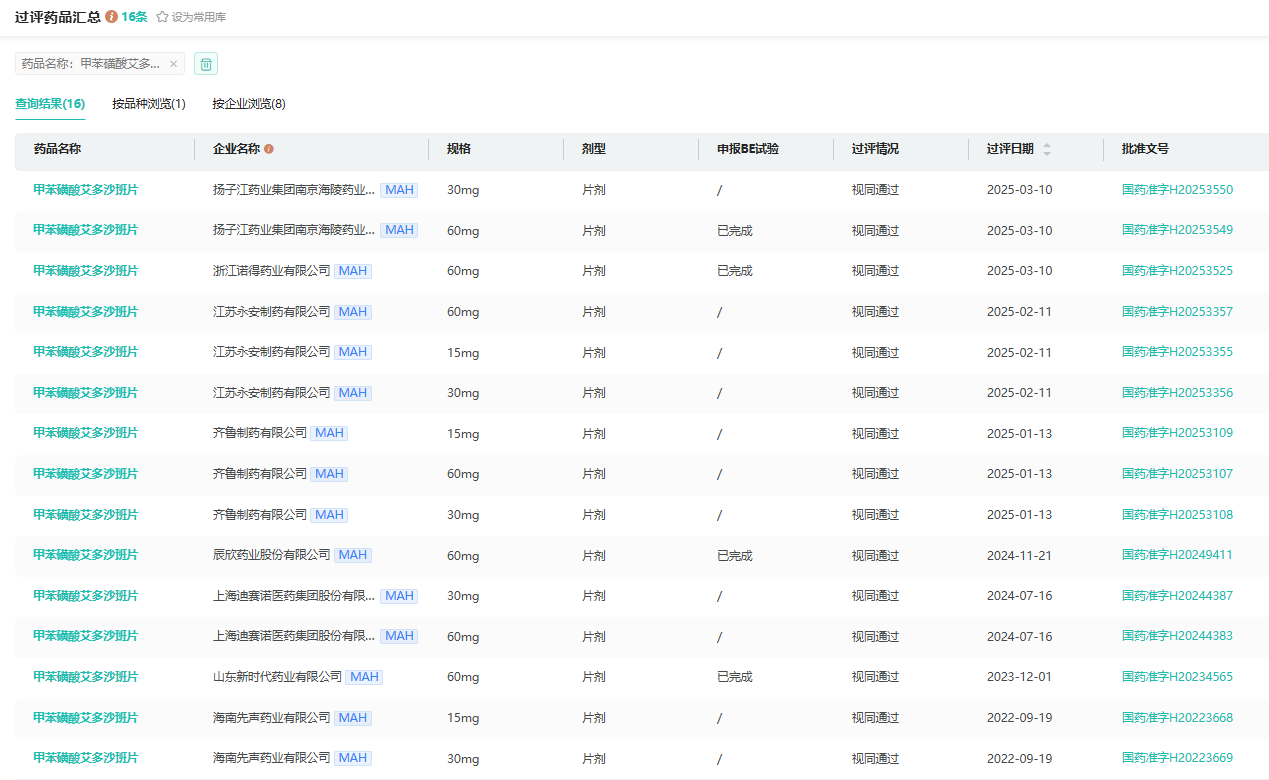This screenshot has height=780, width=1269.
Task: Click MAH badge for 辰欣药业股份有限公司
Action: click(x=353, y=555)
